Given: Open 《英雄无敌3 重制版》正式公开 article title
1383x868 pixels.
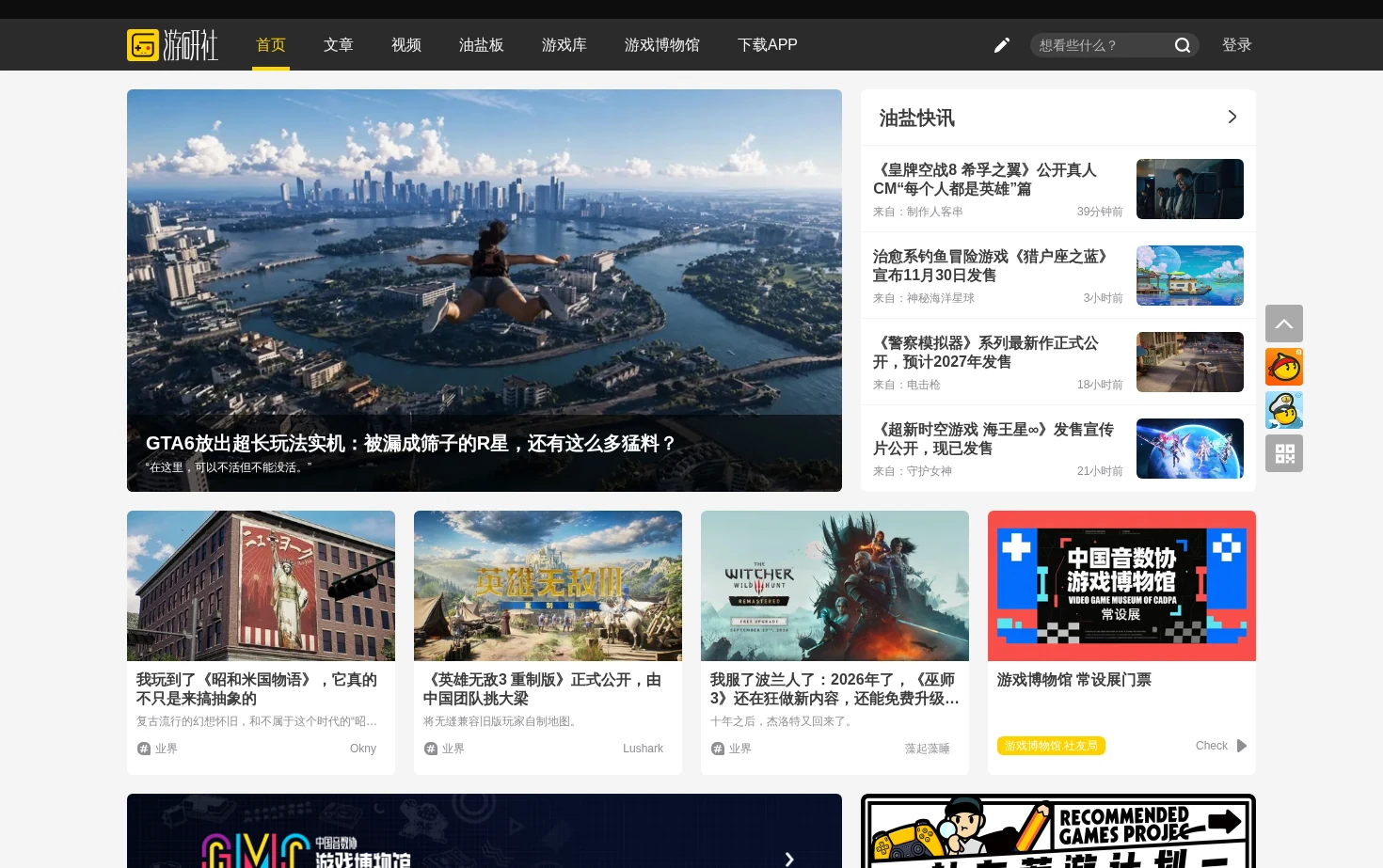Looking at the screenshot, I should [543, 689].
